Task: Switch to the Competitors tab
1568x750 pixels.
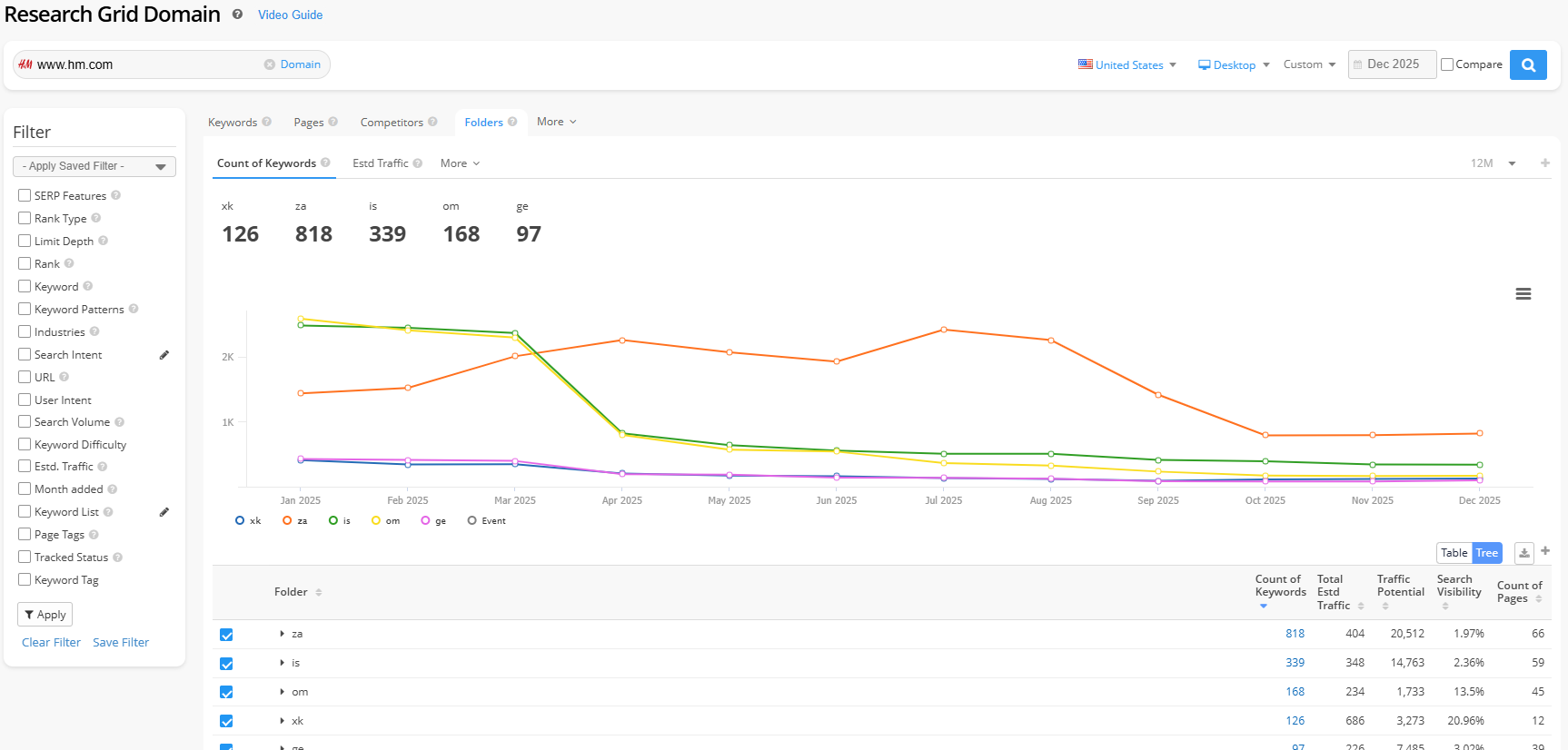Action: click(x=392, y=123)
